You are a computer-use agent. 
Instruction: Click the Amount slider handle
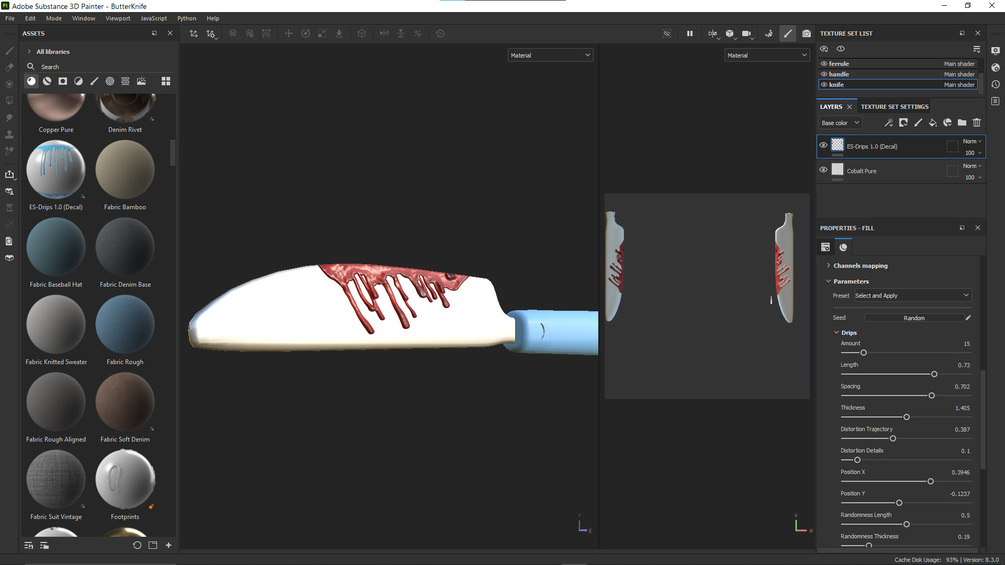click(x=863, y=352)
